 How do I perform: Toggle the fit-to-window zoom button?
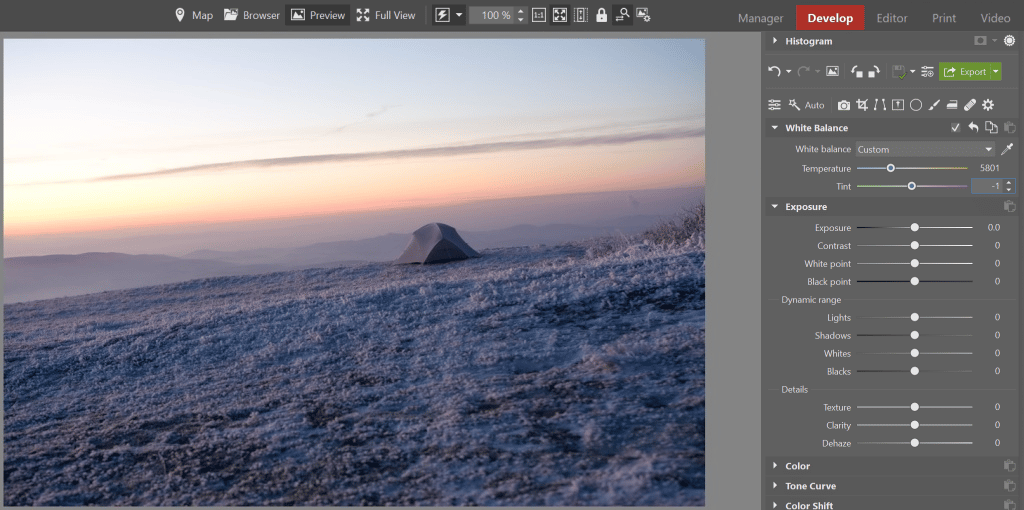559,15
